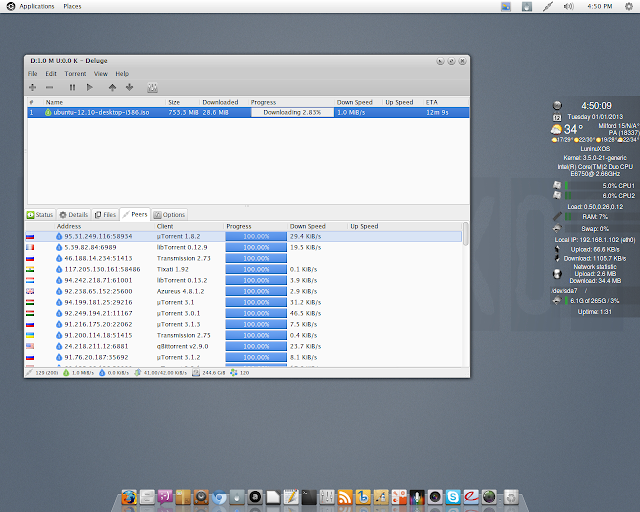
Task: Open the trash bin in the dock
Action: [x=511, y=497]
